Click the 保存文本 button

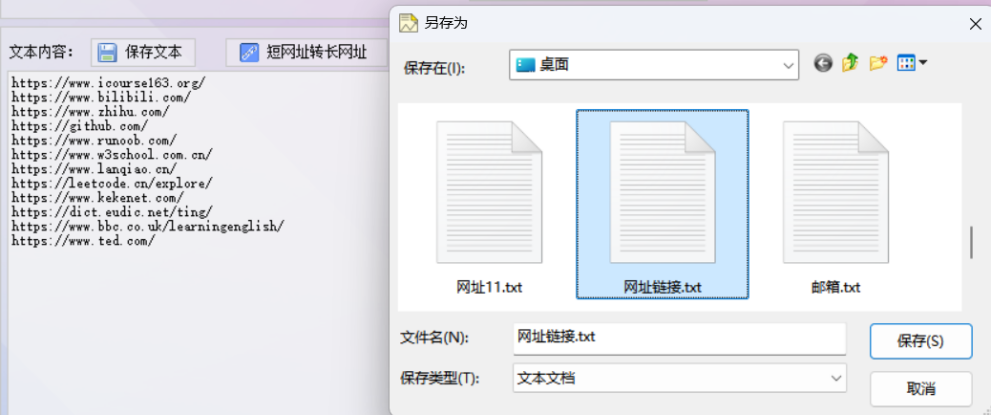143,53
